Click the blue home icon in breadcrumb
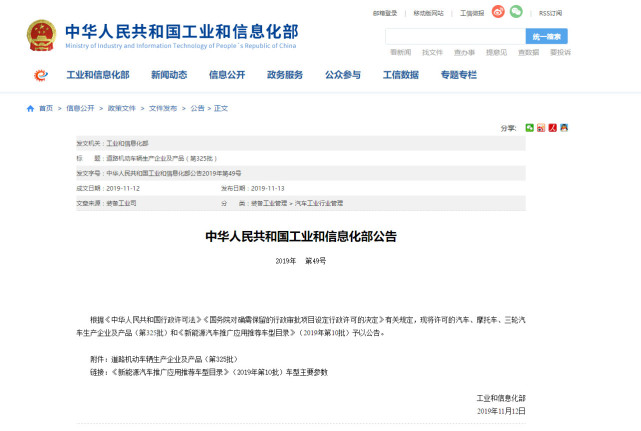This screenshot has height=431, width=641. (30, 108)
